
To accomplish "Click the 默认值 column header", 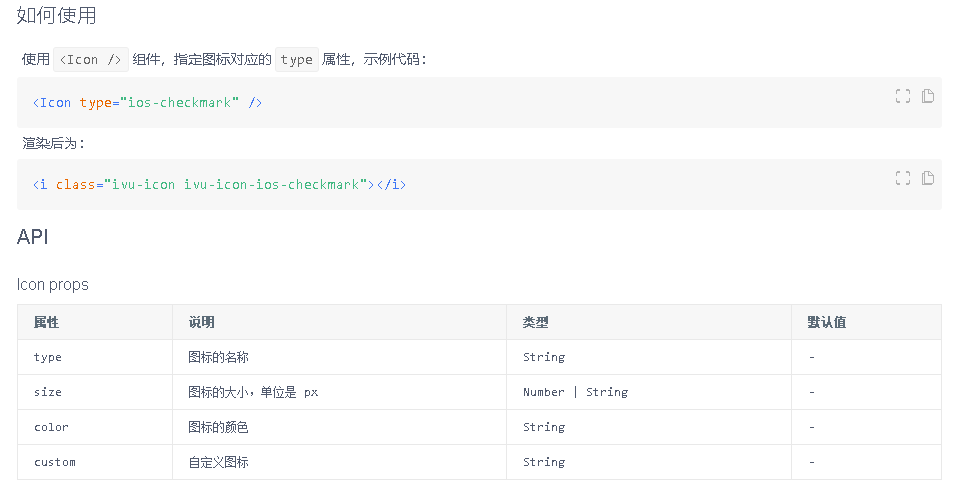I will coord(827,322).
